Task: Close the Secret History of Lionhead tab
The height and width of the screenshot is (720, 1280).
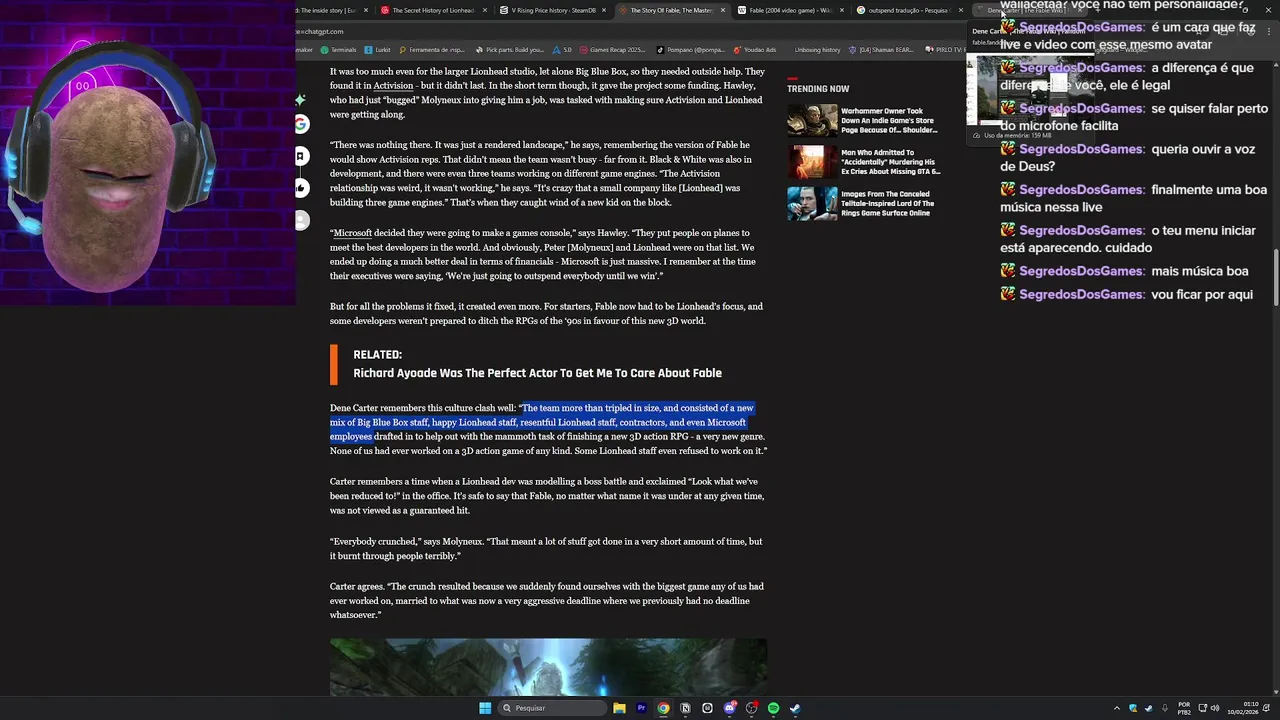Action: (485, 10)
